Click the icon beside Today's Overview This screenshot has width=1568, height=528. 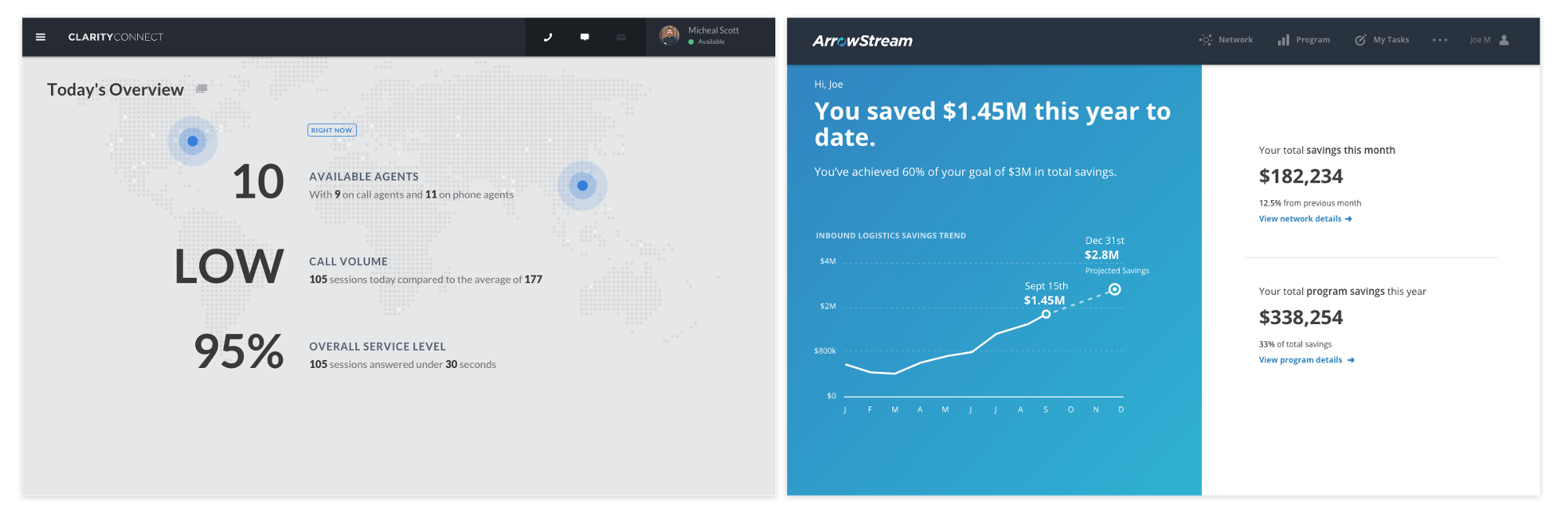201,89
